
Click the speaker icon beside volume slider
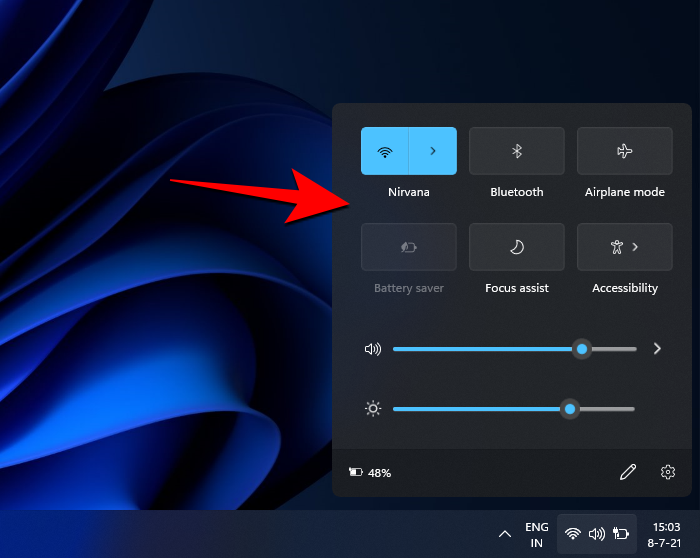pyautogui.click(x=373, y=349)
